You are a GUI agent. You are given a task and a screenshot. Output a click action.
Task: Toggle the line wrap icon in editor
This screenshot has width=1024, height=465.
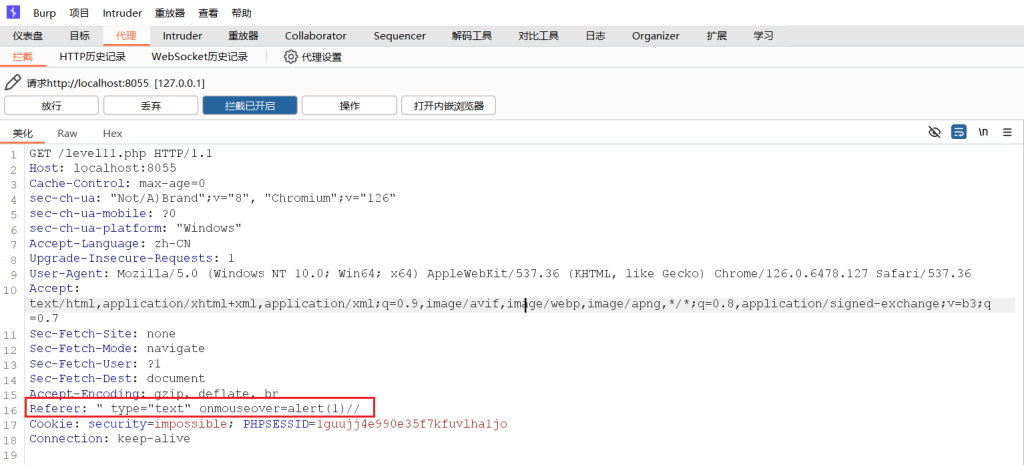[x=959, y=132]
